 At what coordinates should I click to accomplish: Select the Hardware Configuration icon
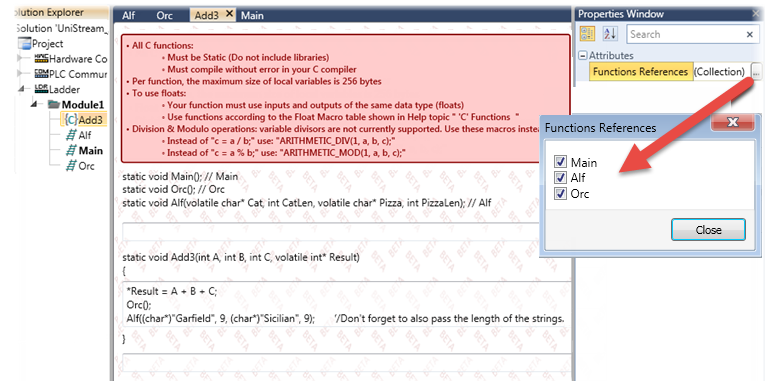41,59
